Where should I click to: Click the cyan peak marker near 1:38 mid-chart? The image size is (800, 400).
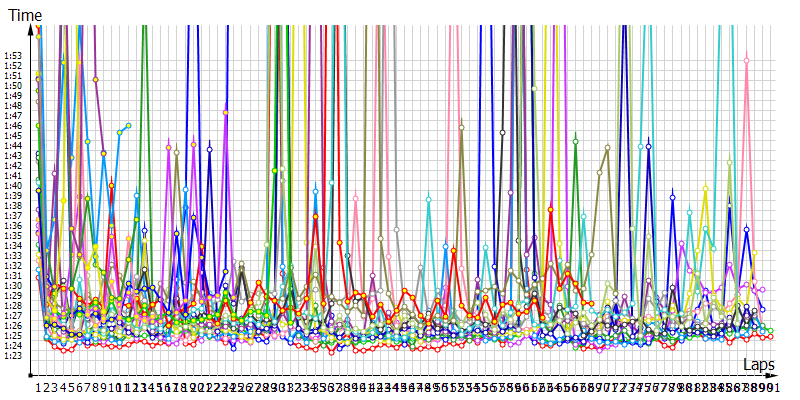[428, 200]
